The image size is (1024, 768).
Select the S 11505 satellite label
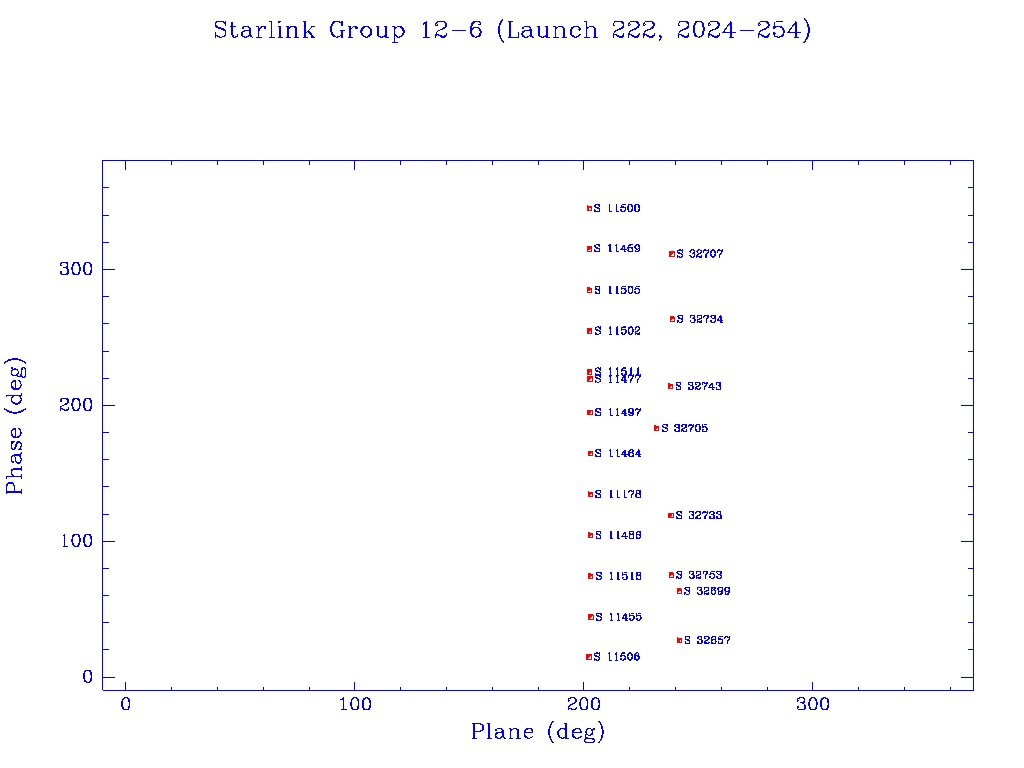tap(617, 290)
